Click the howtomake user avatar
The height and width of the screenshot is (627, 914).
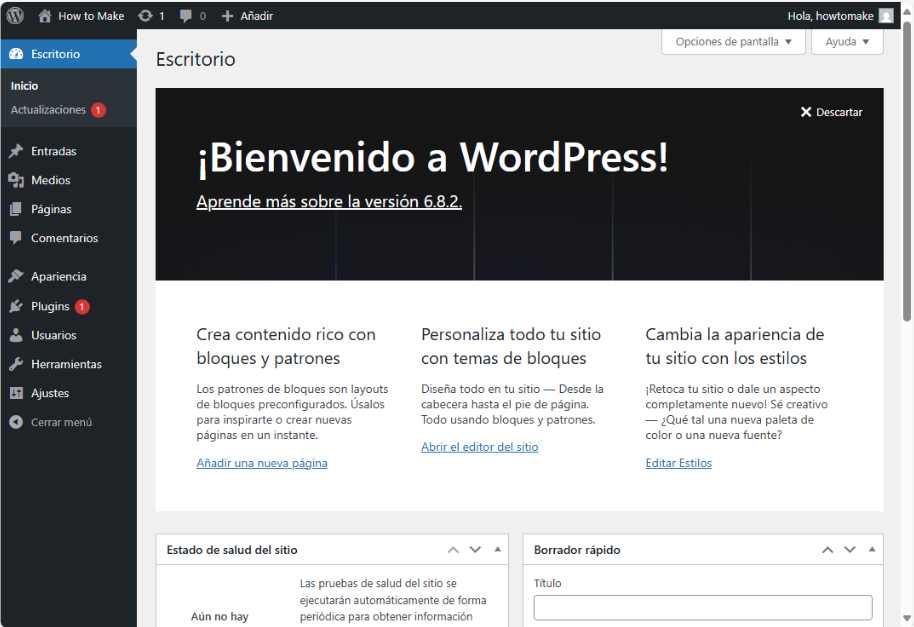click(886, 16)
